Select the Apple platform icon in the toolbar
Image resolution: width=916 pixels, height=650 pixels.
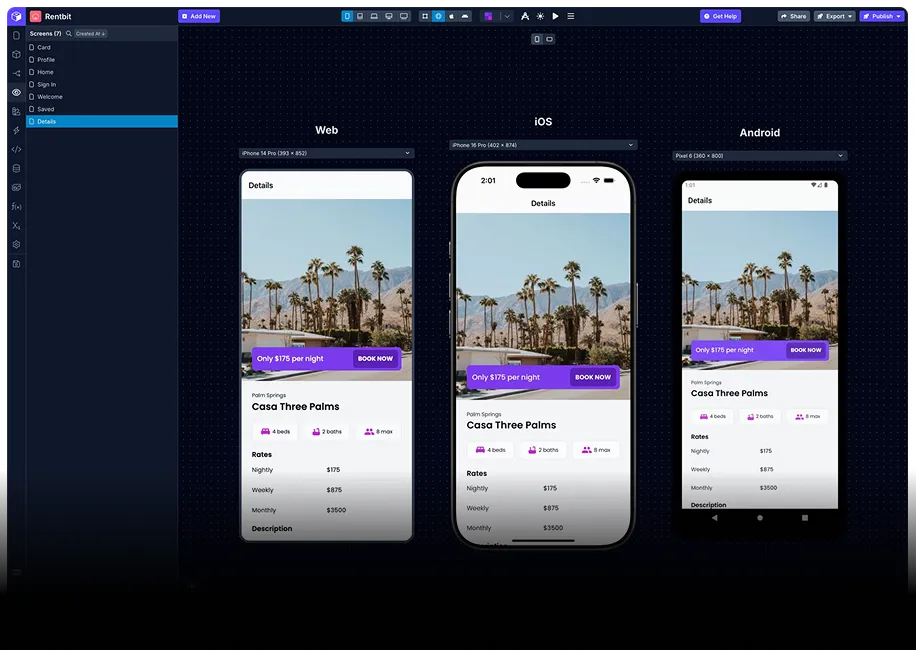tap(451, 16)
